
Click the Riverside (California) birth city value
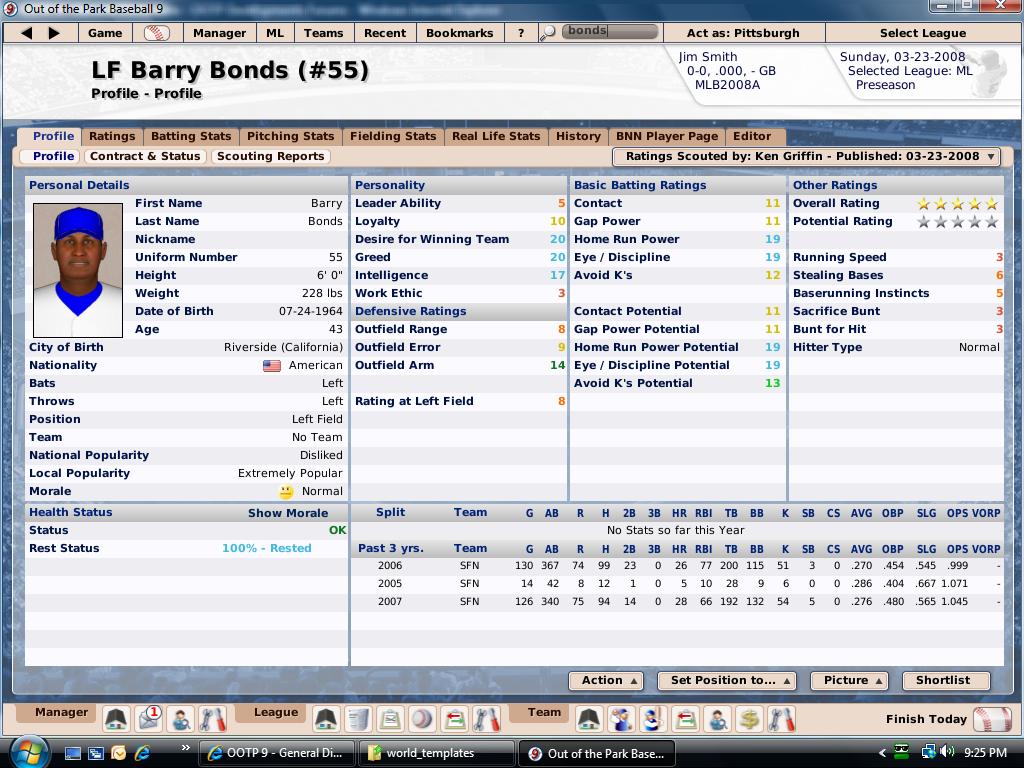tap(283, 347)
